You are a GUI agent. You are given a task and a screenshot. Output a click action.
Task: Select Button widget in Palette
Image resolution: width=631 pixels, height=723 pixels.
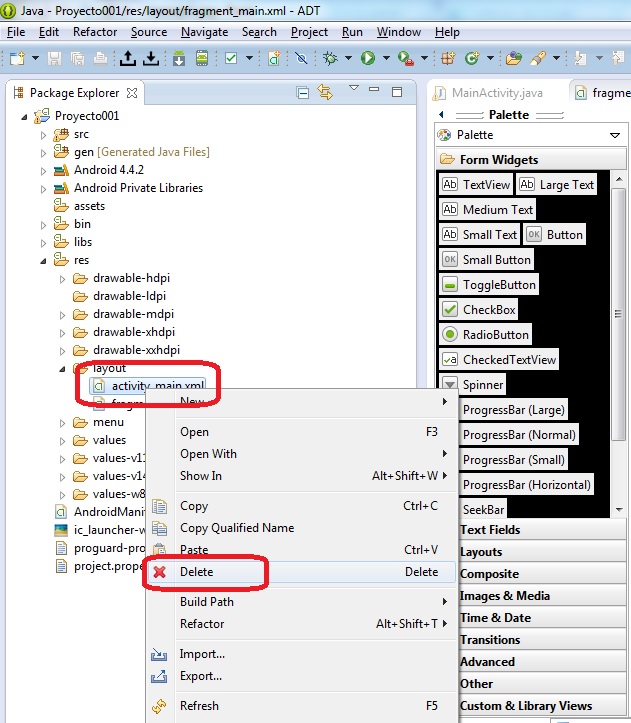[x=554, y=234]
